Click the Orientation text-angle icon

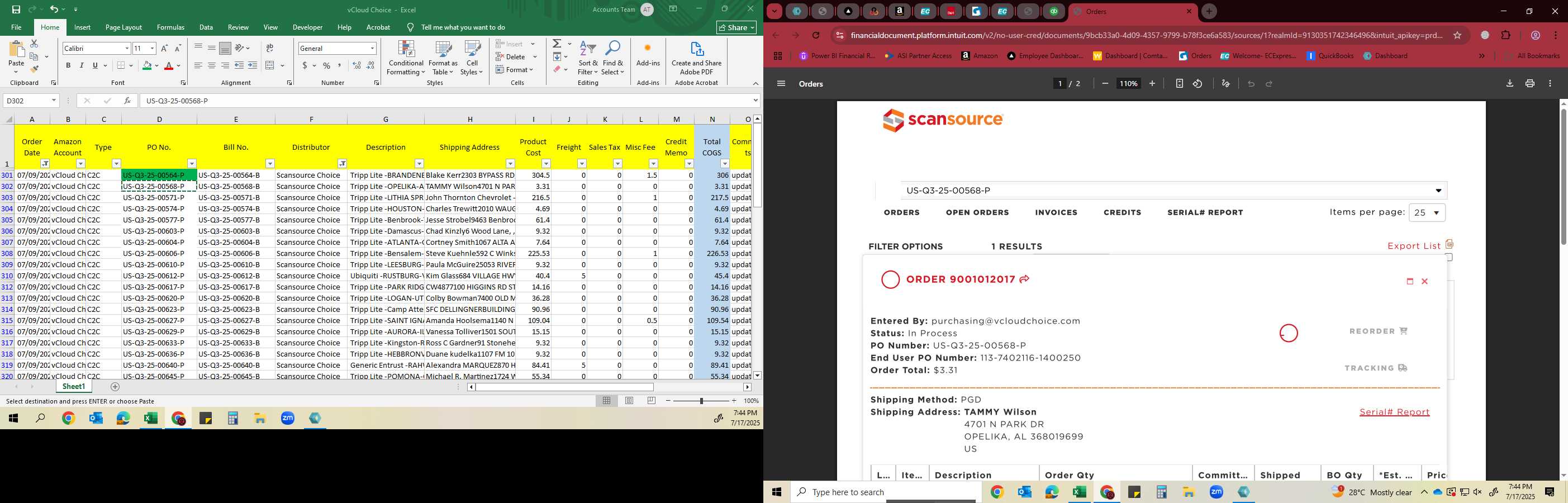pyautogui.click(x=240, y=48)
